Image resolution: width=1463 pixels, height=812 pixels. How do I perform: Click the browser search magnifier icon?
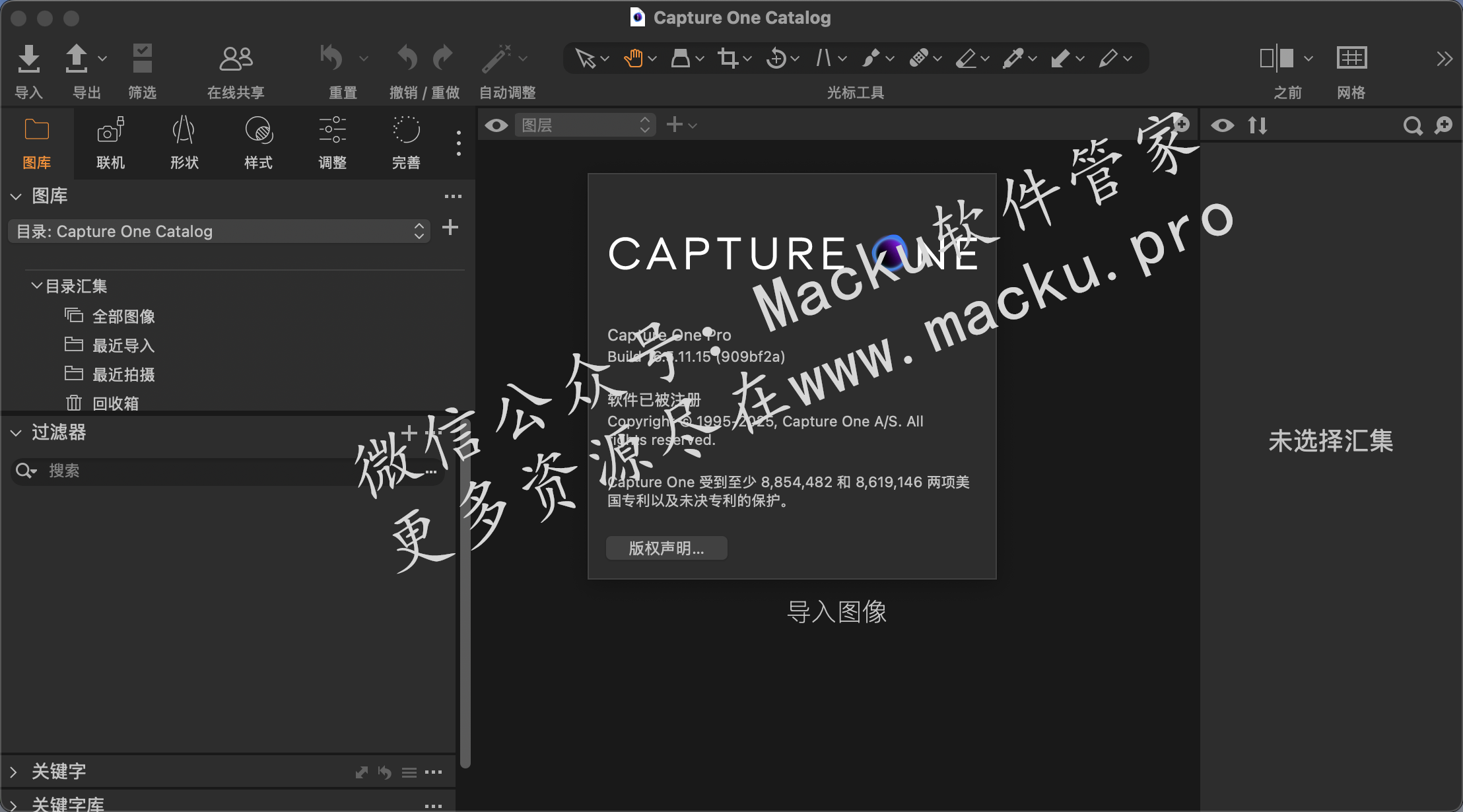[1412, 125]
